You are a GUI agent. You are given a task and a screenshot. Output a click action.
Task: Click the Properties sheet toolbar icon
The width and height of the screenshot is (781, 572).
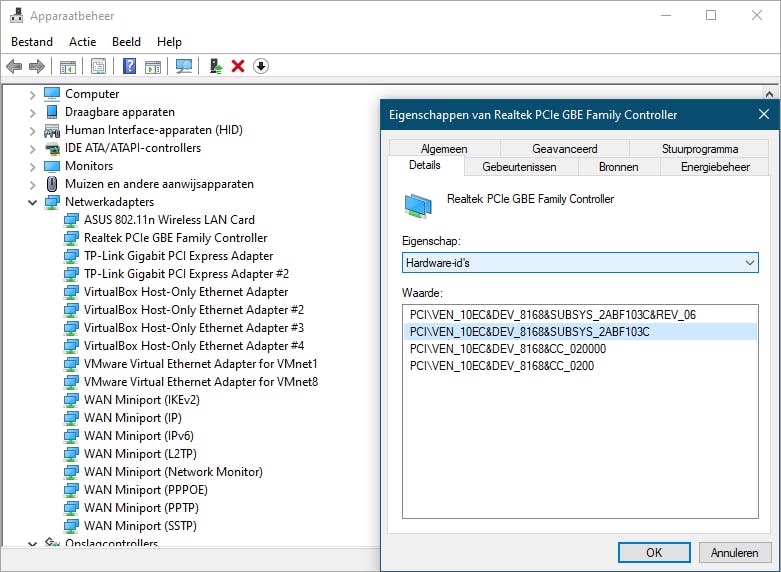[99, 66]
